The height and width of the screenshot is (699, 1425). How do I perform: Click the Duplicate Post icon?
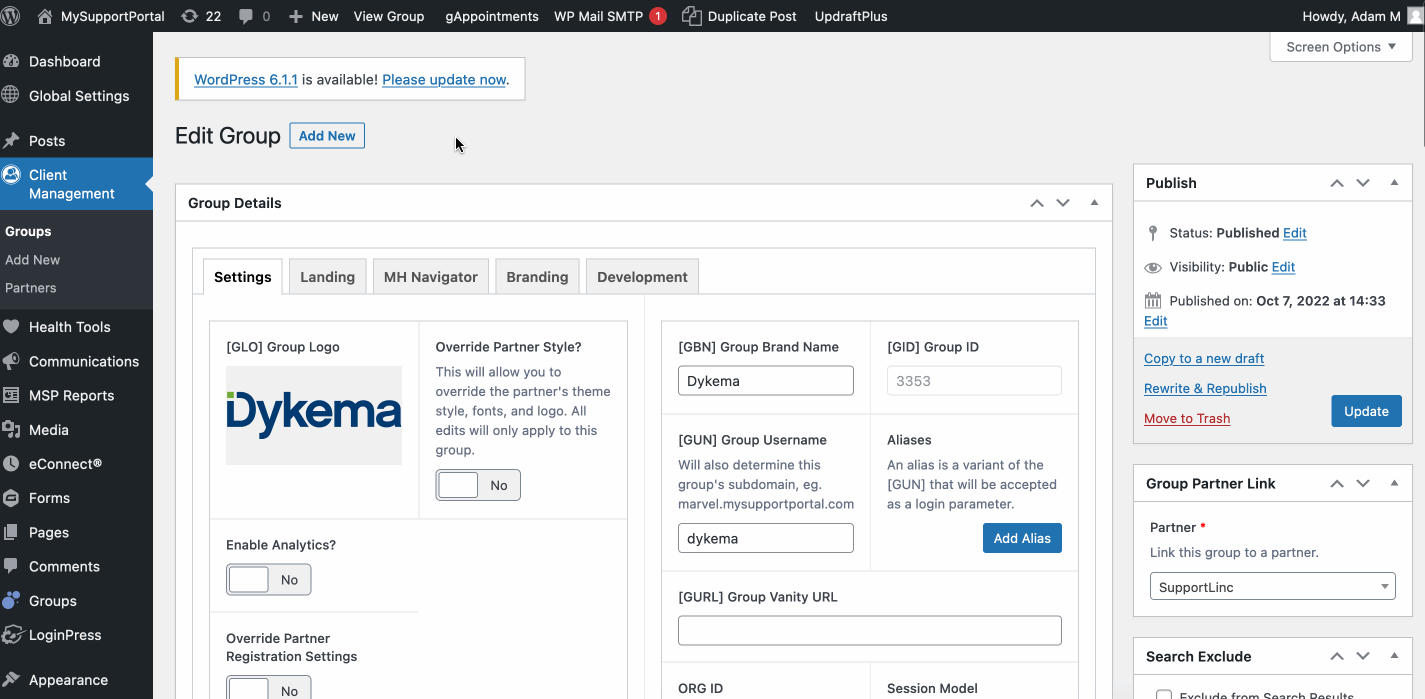click(691, 16)
